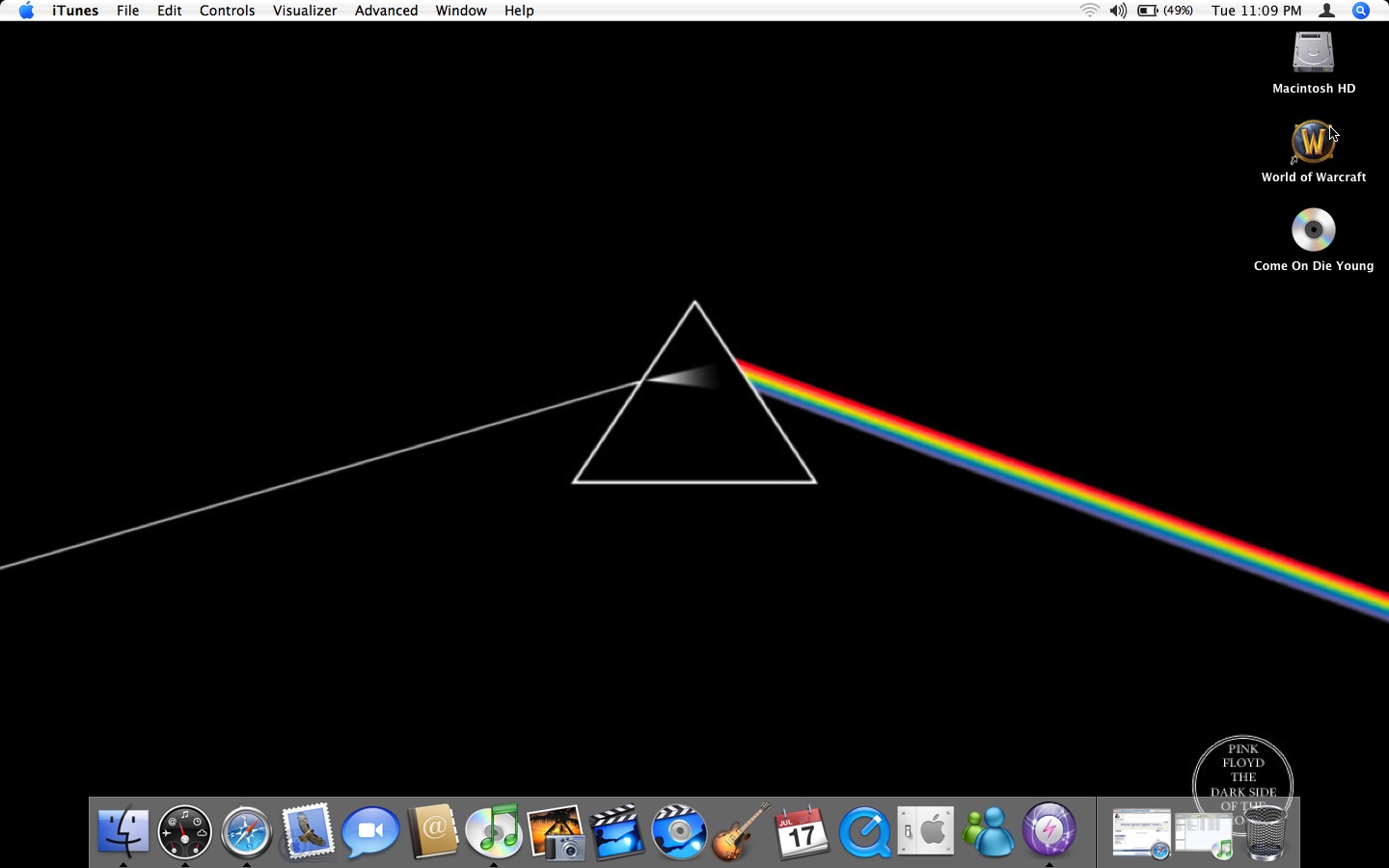The width and height of the screenshot is (1389, 868).
Task: Click the iTunes app icon in the Dock
Action: point(494,831)
